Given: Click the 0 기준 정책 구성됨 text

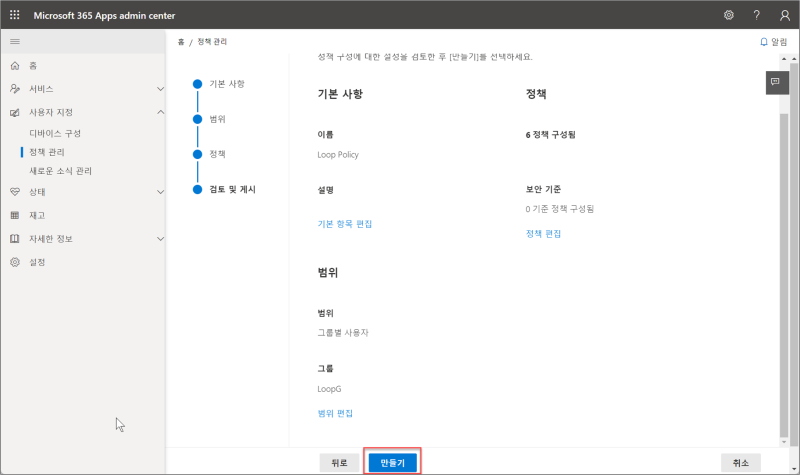Looking at the screenshot, I should [560, 209].
